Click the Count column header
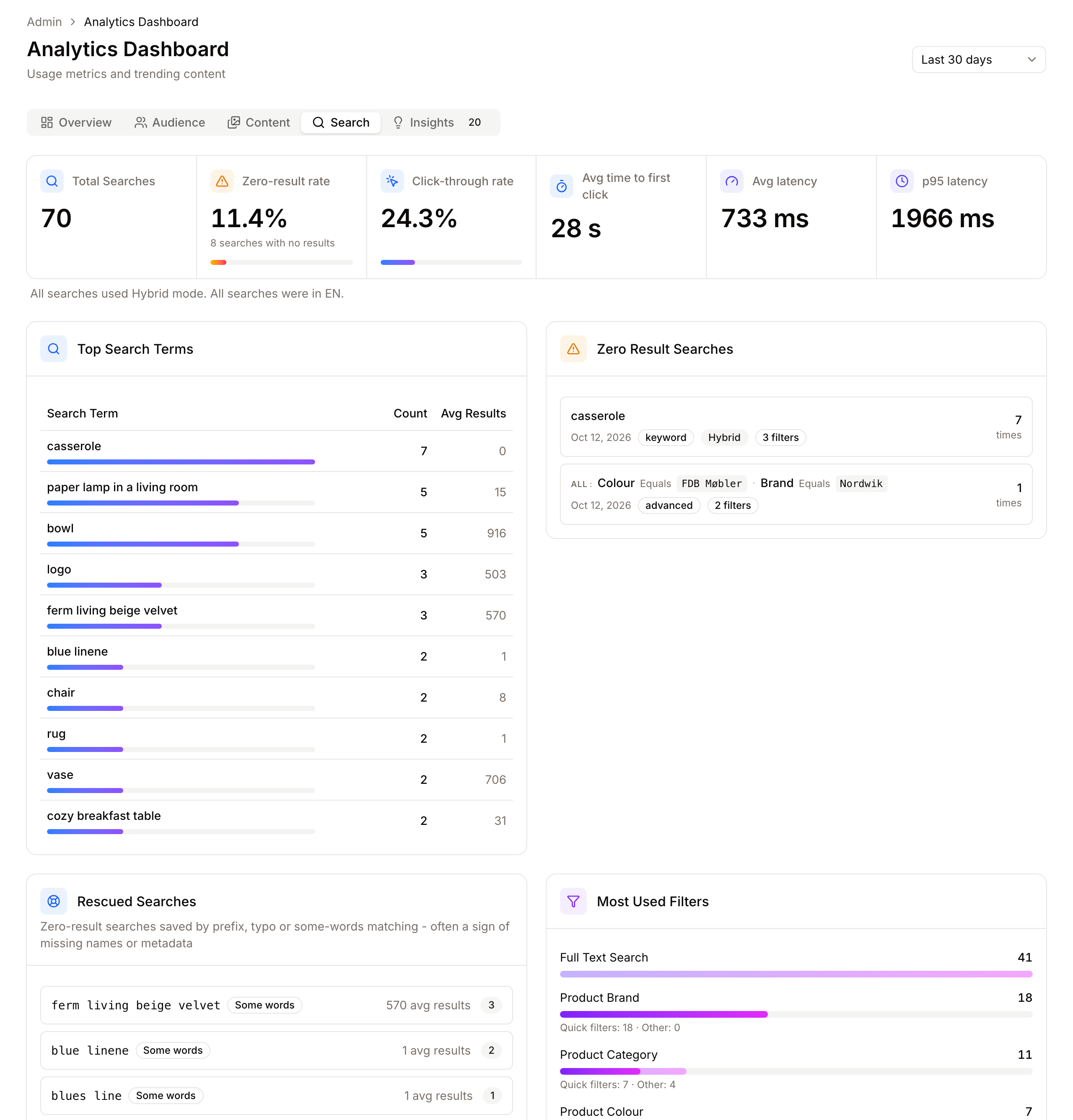The width and height of the screenshot is (1073, 1120). pyautogui.click(x=410, y=413)
